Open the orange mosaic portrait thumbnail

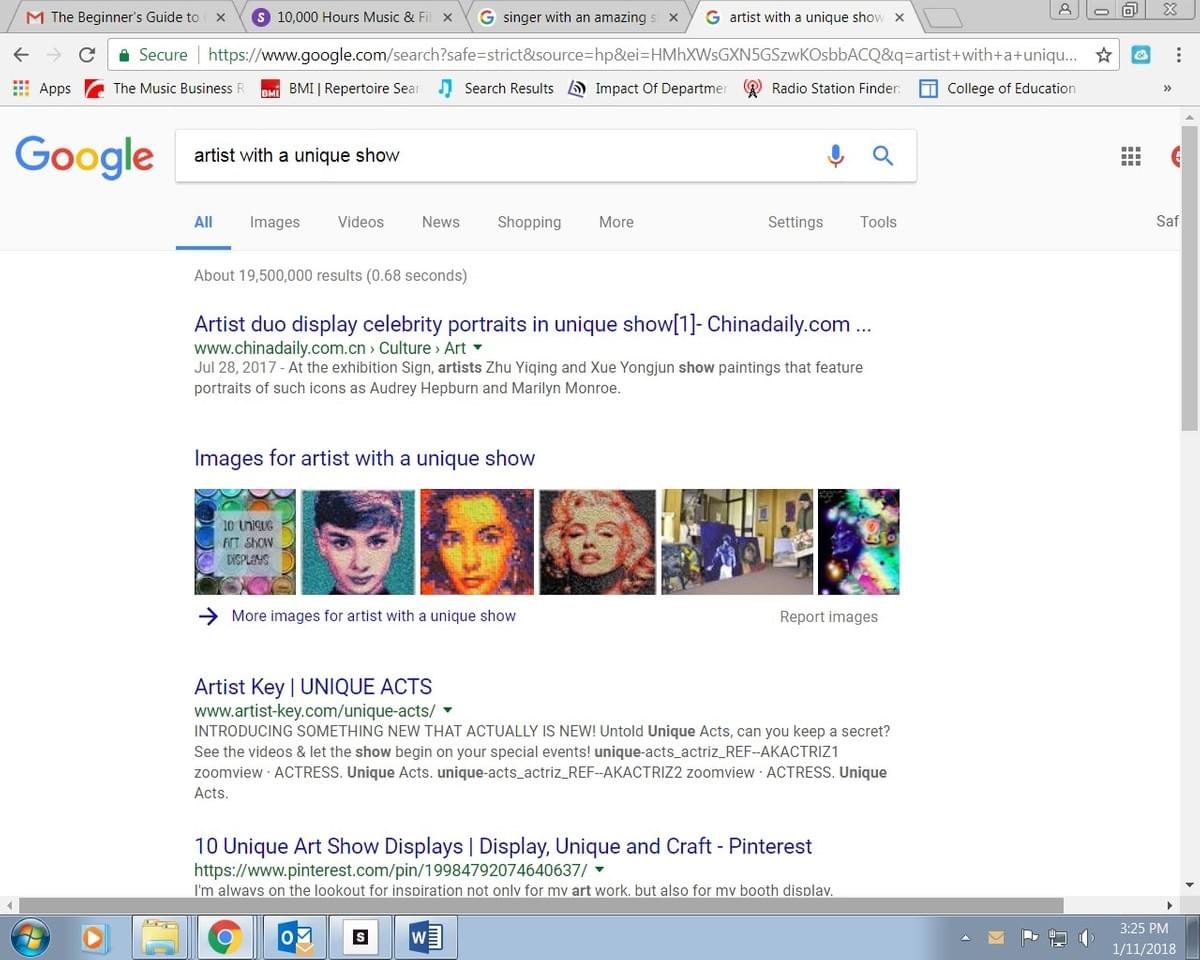click(477, 542)
